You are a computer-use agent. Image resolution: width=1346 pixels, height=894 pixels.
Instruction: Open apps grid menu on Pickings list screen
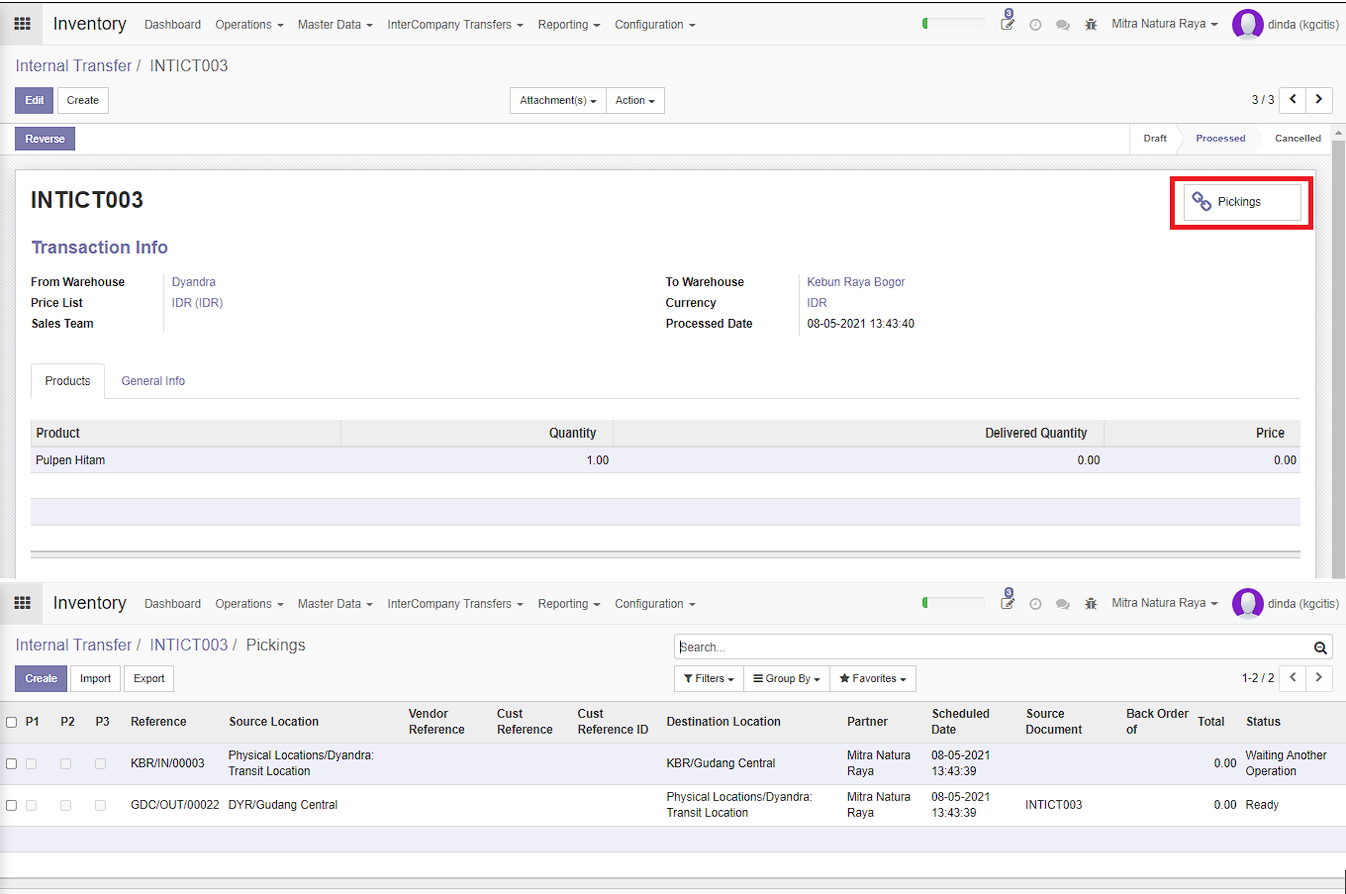pyautogui.click(x=22, y=603)
